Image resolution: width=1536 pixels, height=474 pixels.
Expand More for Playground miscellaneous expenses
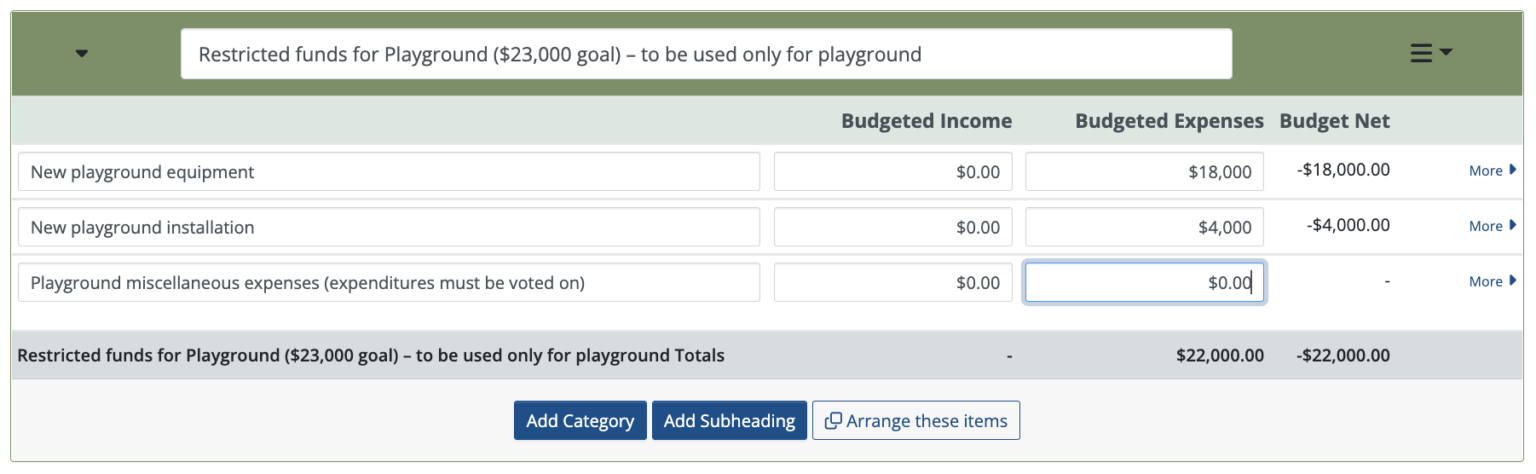(x=1491, y=282)
